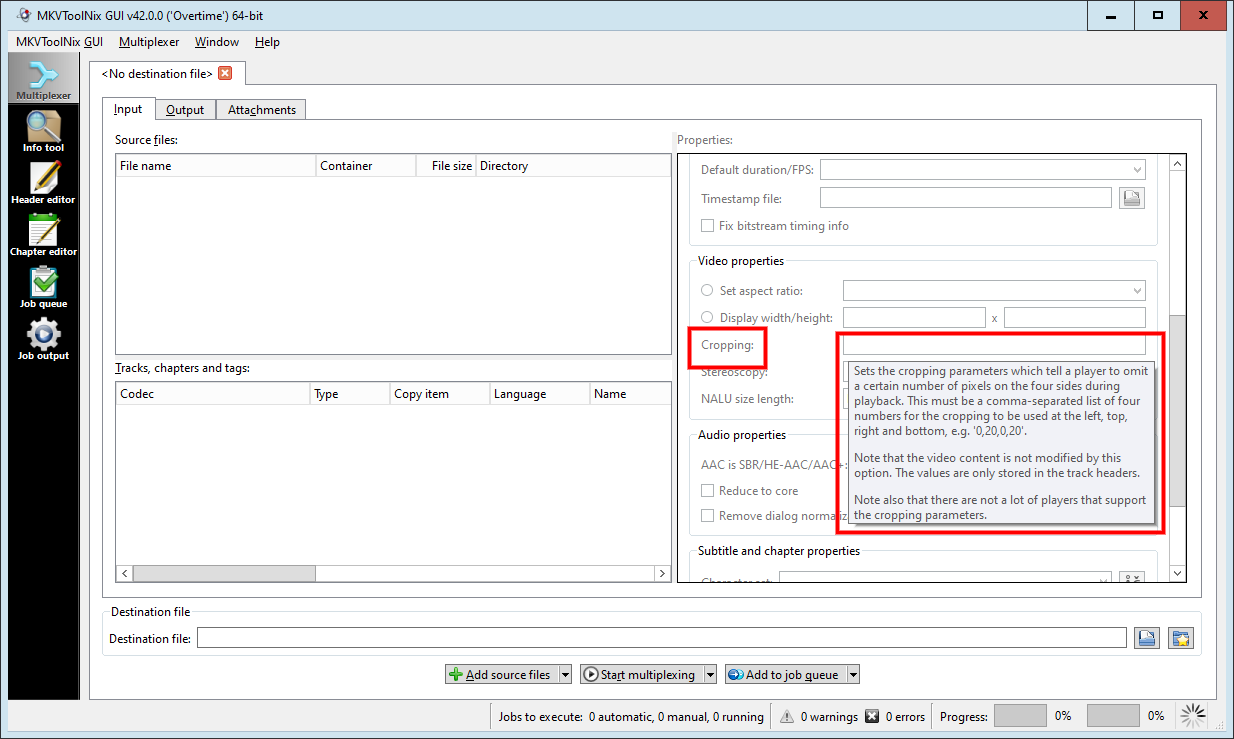Browse for the destination file
Viewport: 1234px width, 739px height.
click(x=1146, y=638)
